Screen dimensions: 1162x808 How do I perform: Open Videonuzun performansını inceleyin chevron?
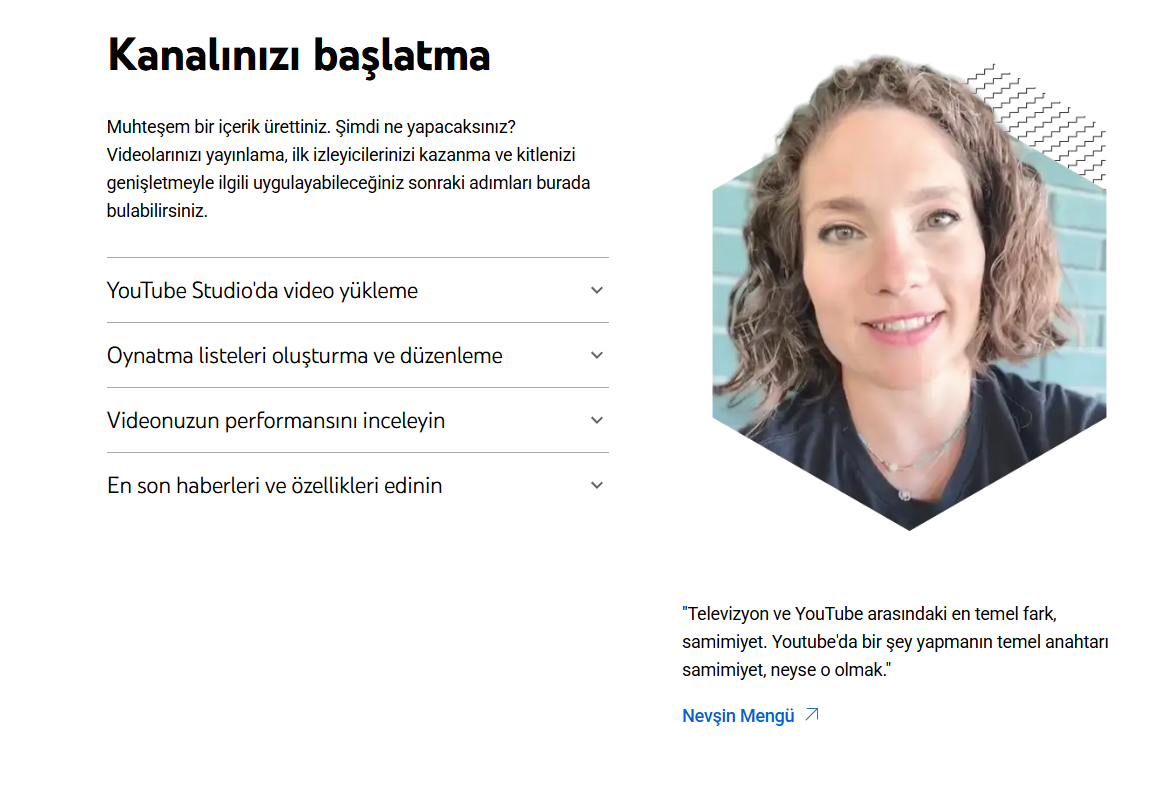(x=597, y=420)
